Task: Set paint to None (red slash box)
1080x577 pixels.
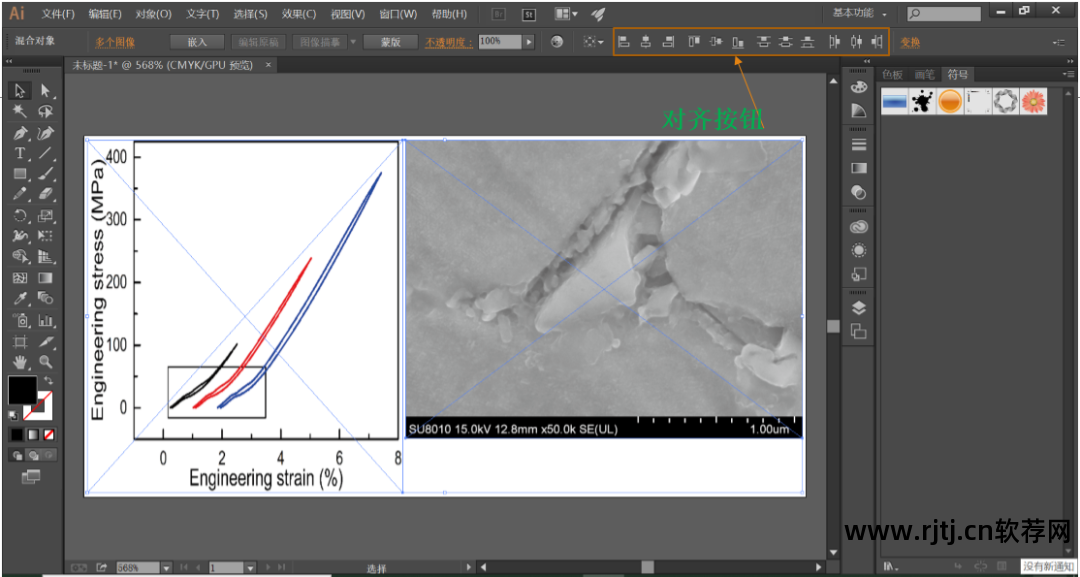Action: pos(49,435)
